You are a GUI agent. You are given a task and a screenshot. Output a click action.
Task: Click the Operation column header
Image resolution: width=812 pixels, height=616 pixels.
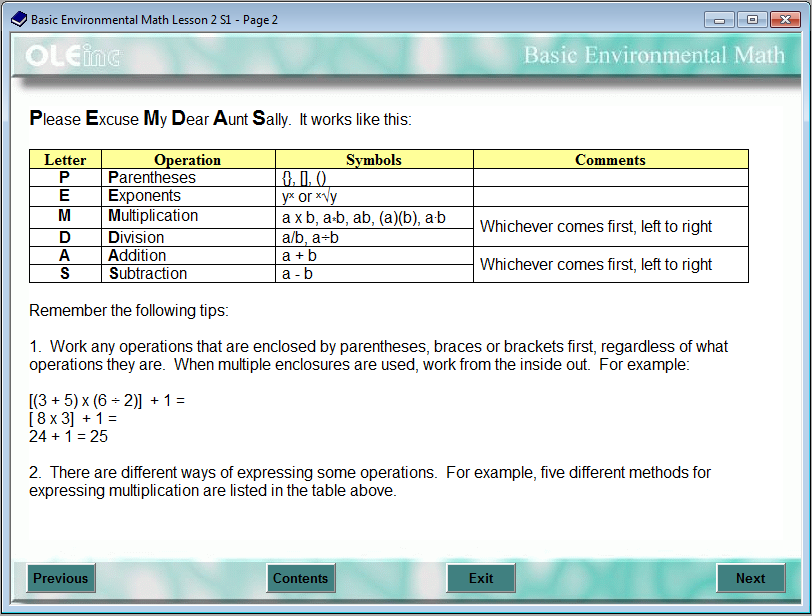[188, 160]
